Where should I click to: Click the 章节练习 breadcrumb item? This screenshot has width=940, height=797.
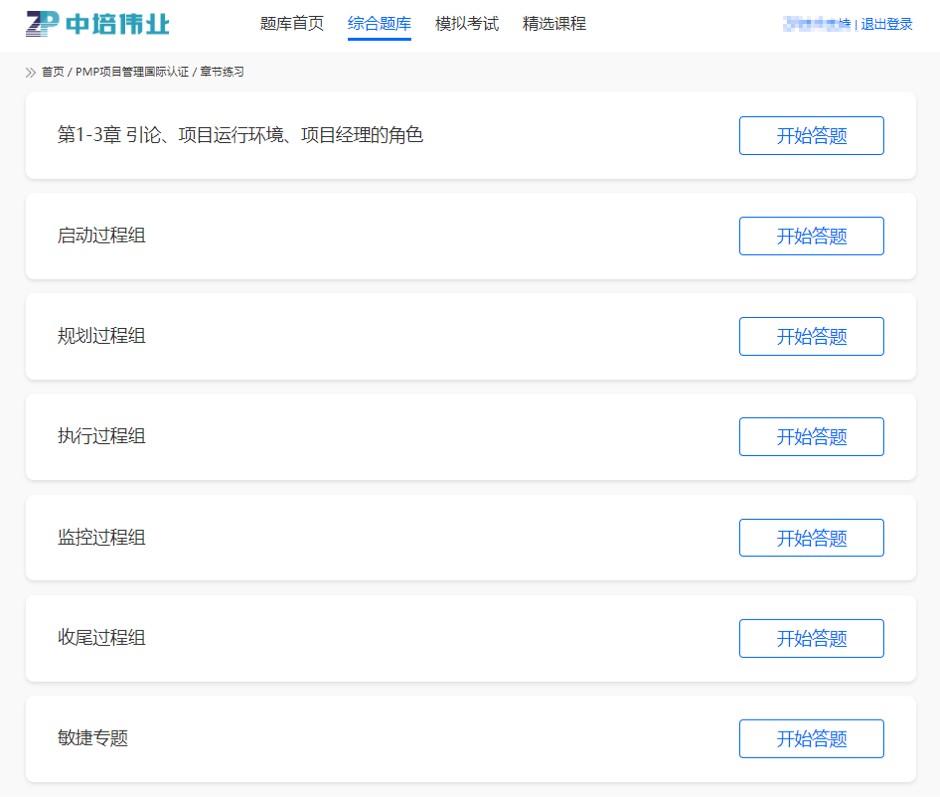tap(222, 72)
